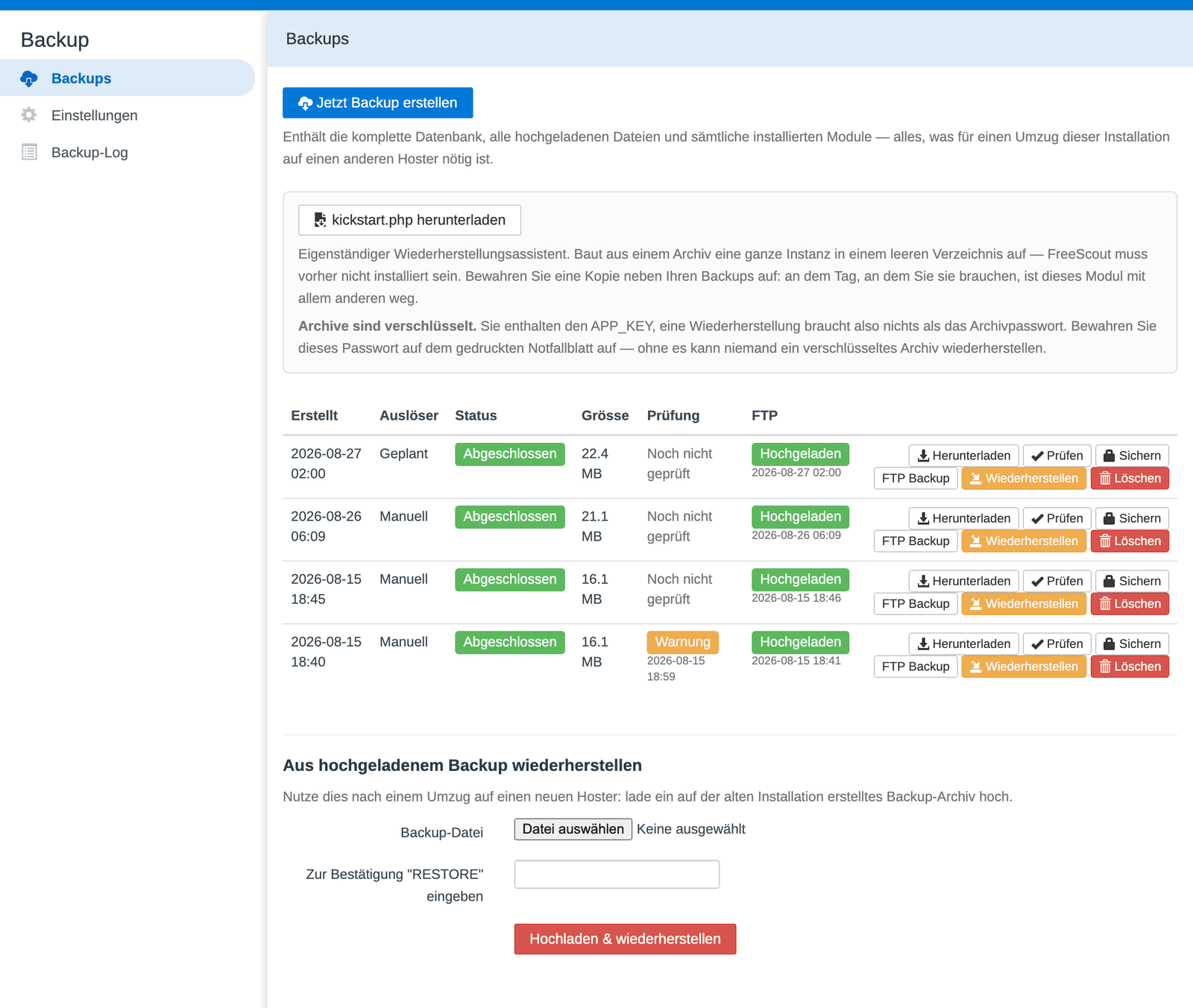Click Hochgeladen badge dated 2026-08-15 18:41
1193x1008 pixels.
(x=800, y=642)
